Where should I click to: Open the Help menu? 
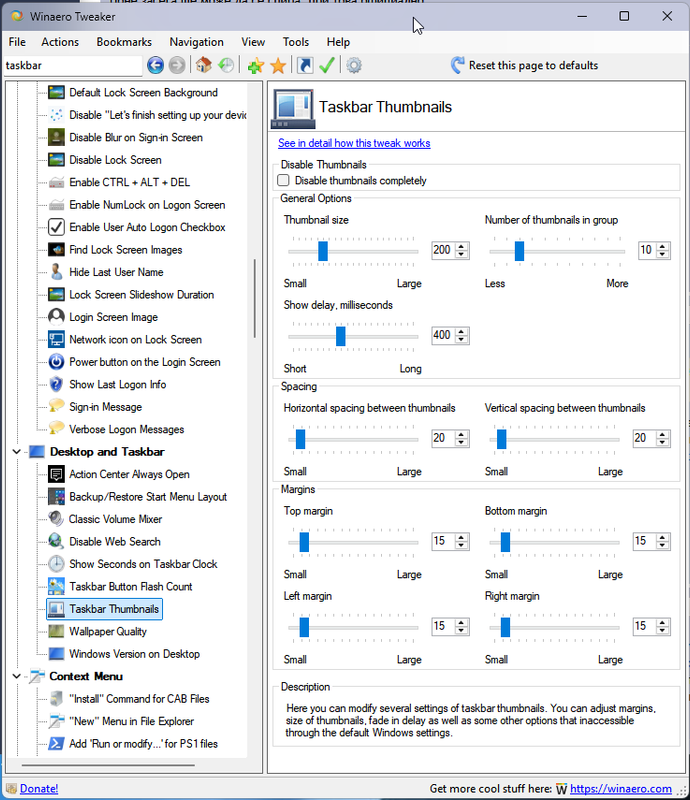point(338,42)
